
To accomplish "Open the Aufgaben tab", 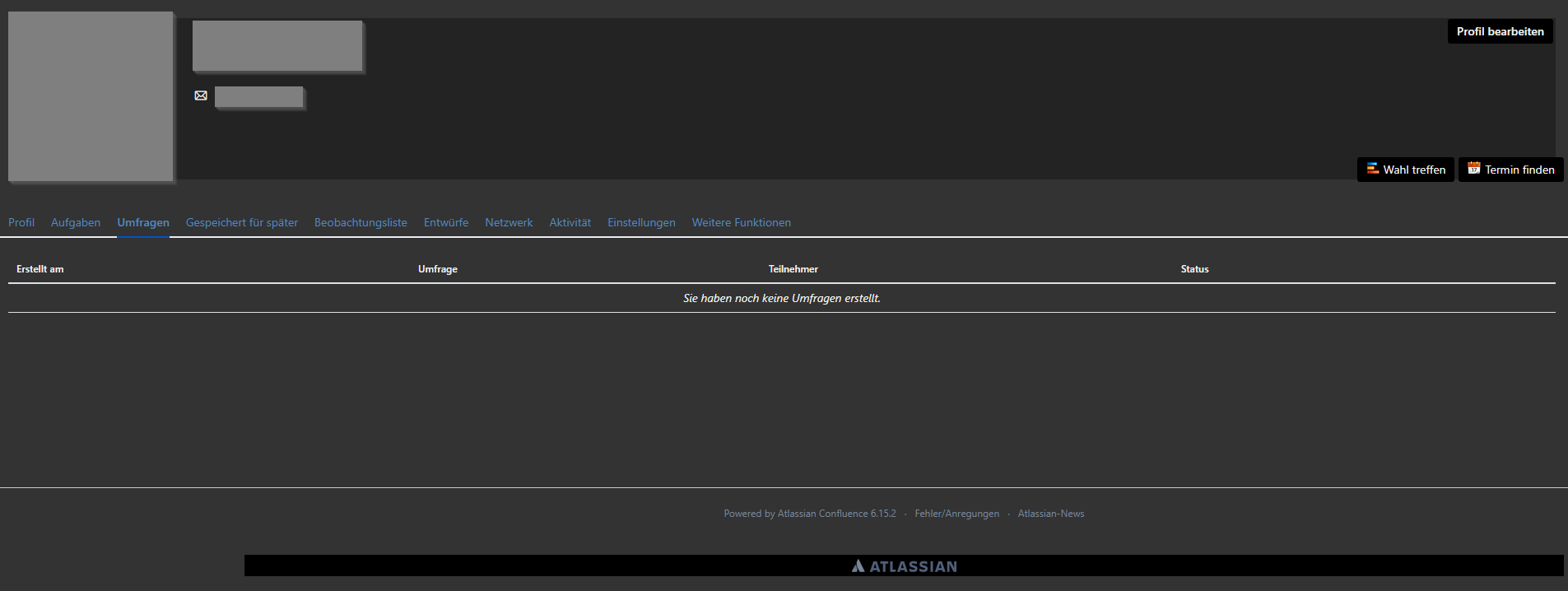I will pyautogui.click(x=76, y=222).
